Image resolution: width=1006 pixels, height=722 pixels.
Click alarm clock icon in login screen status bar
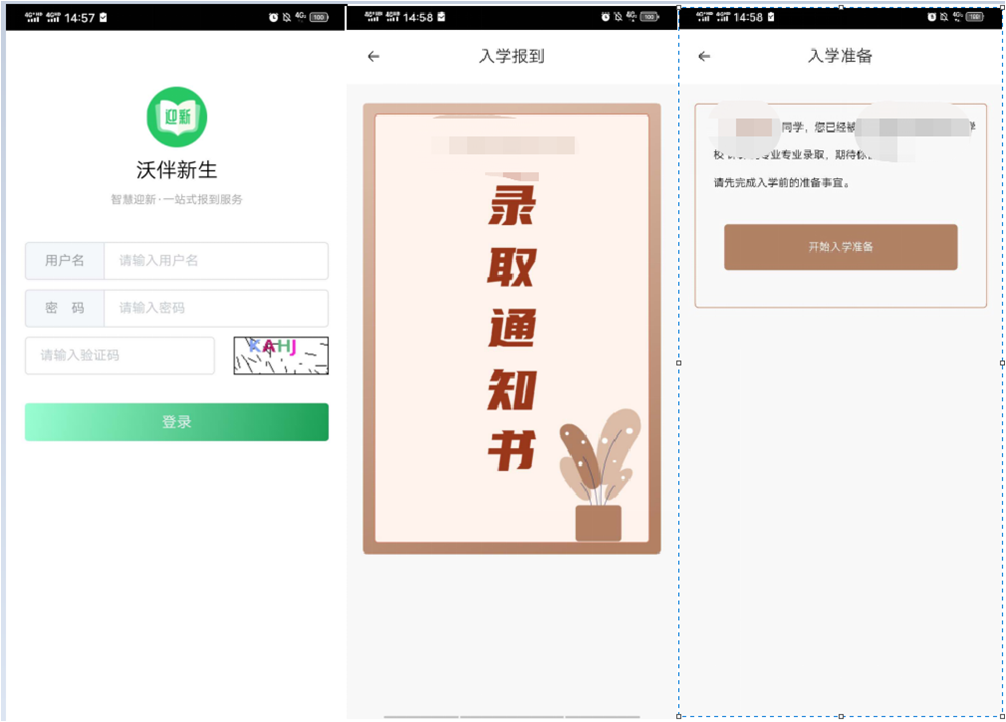click(x=273, y=17)
